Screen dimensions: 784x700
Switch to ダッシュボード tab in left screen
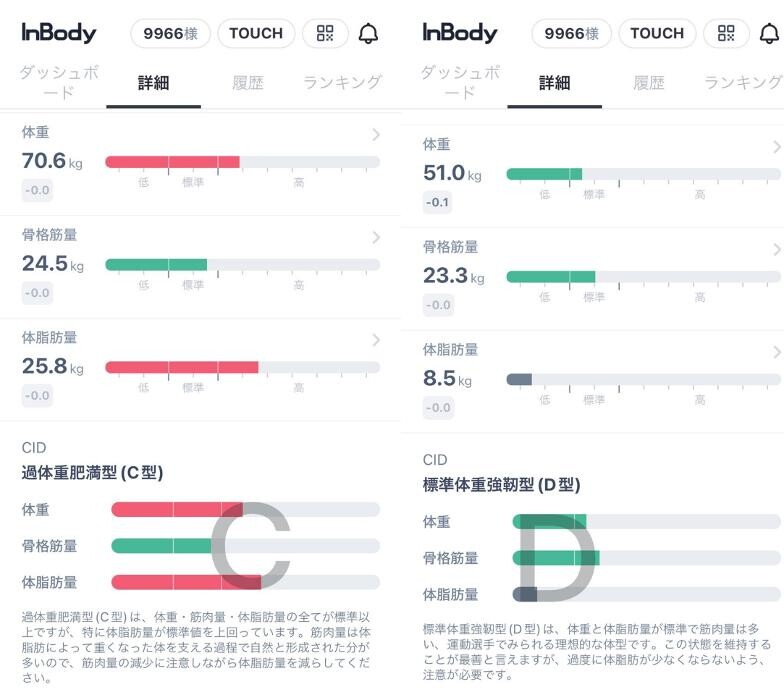[59, 82]
